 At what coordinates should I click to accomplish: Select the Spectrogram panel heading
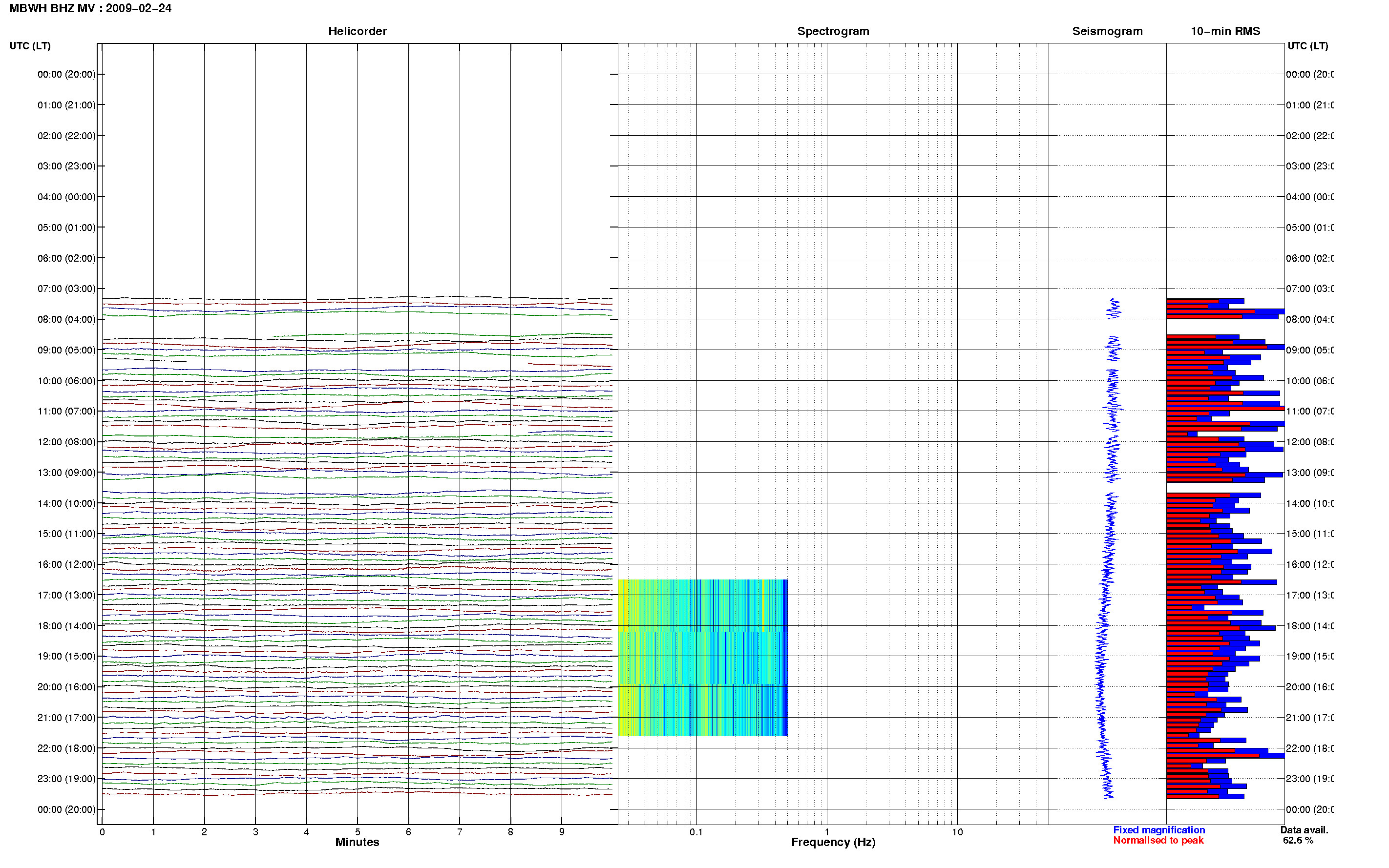click(x=833, y=31)
